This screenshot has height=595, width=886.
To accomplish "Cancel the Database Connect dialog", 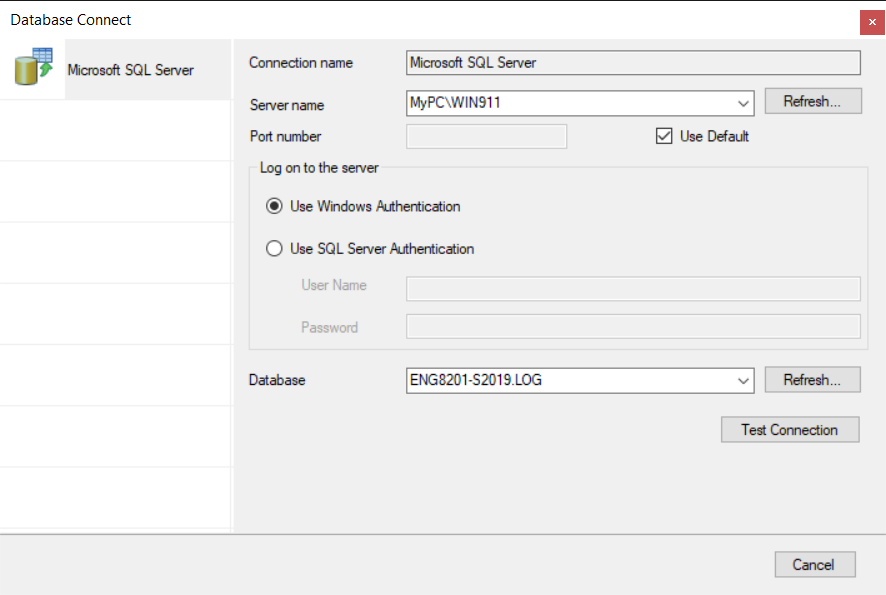I will click(x=815, y=564).
